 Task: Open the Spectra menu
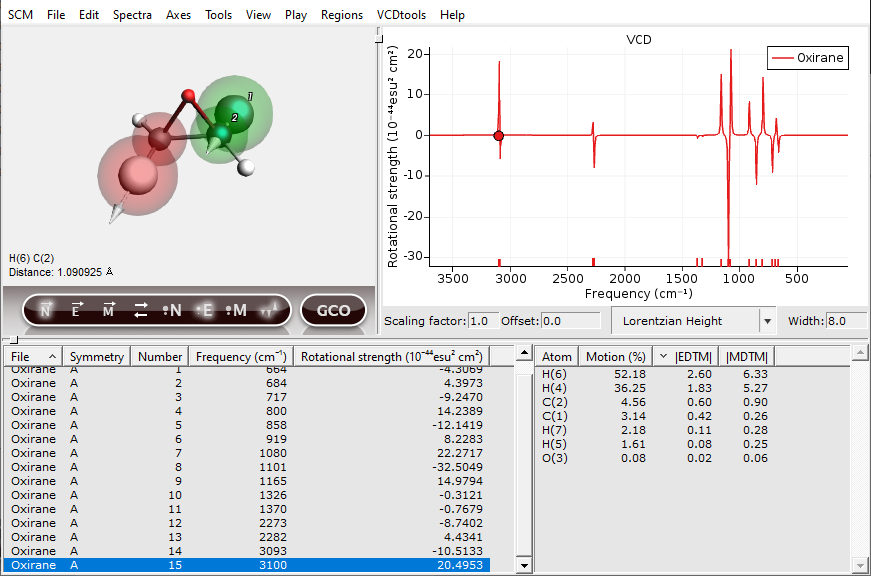pos(132,15)
